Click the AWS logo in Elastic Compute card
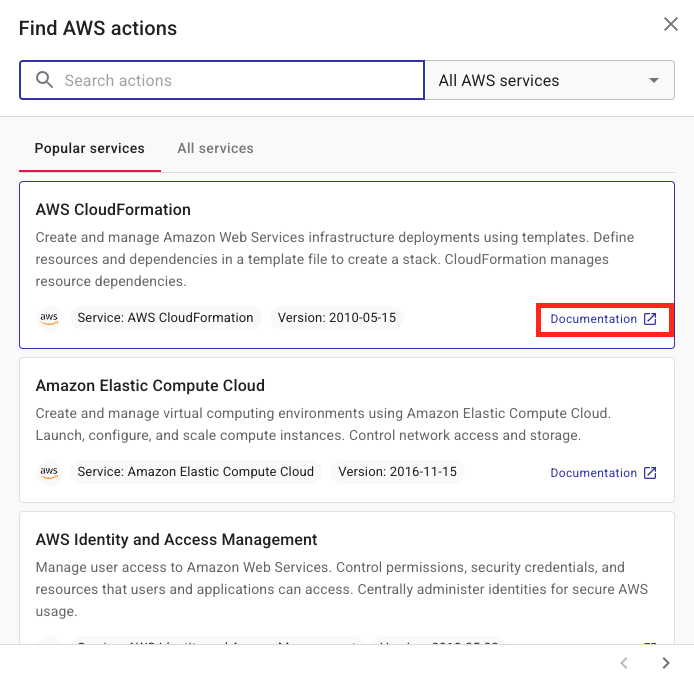 49,472
